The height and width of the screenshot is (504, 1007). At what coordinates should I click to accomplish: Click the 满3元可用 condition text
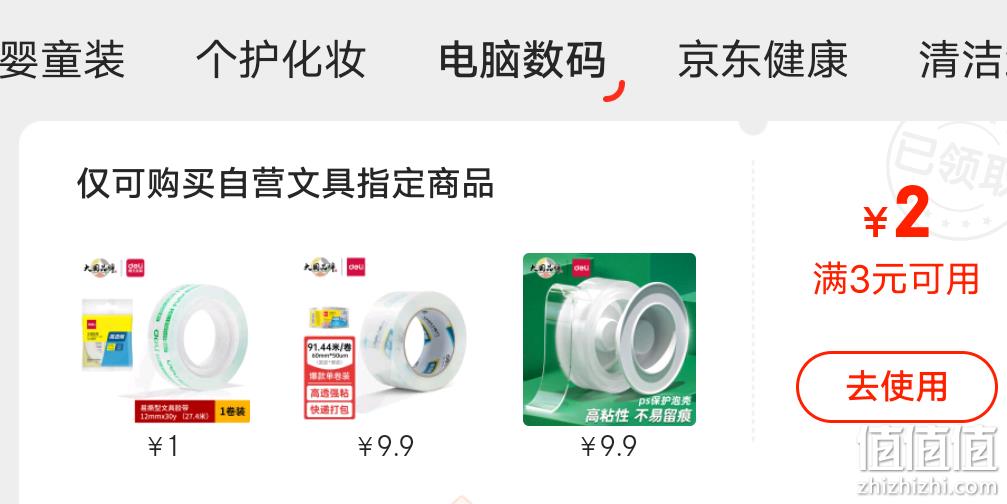(896, 279)
